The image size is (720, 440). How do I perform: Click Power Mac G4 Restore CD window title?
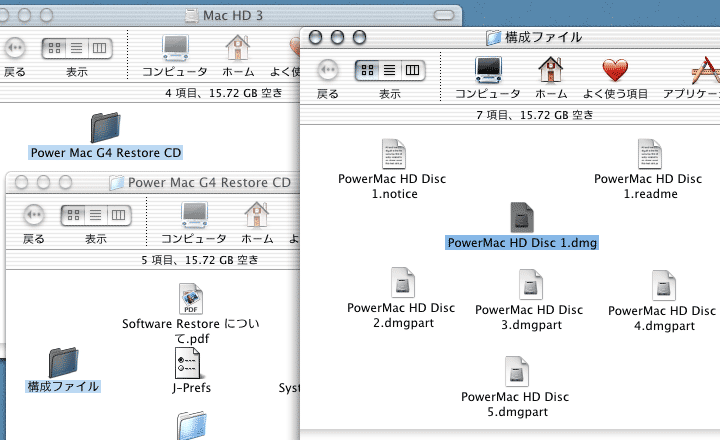coord(209,182)
